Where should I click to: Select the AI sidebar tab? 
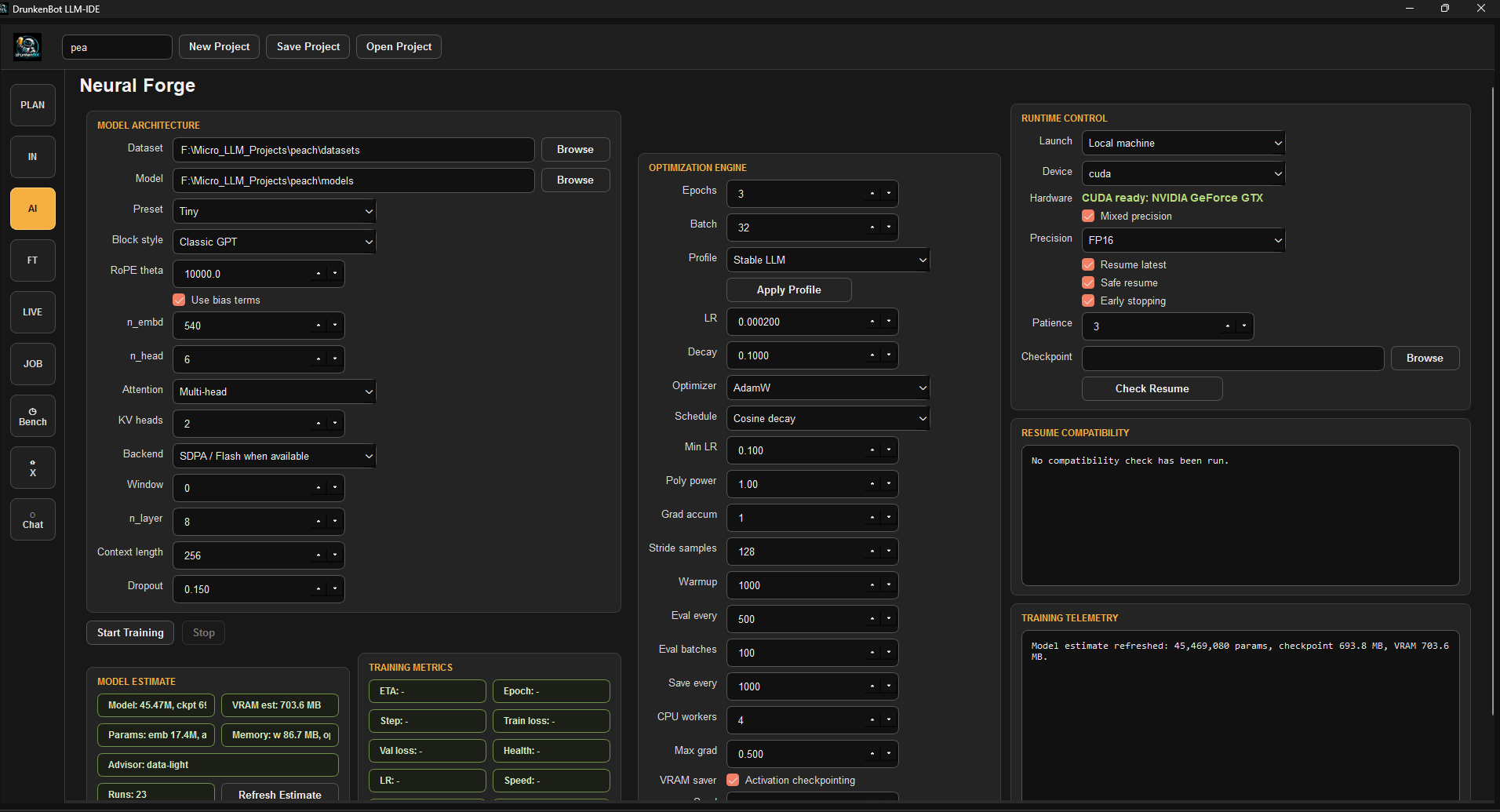[33, 209]
